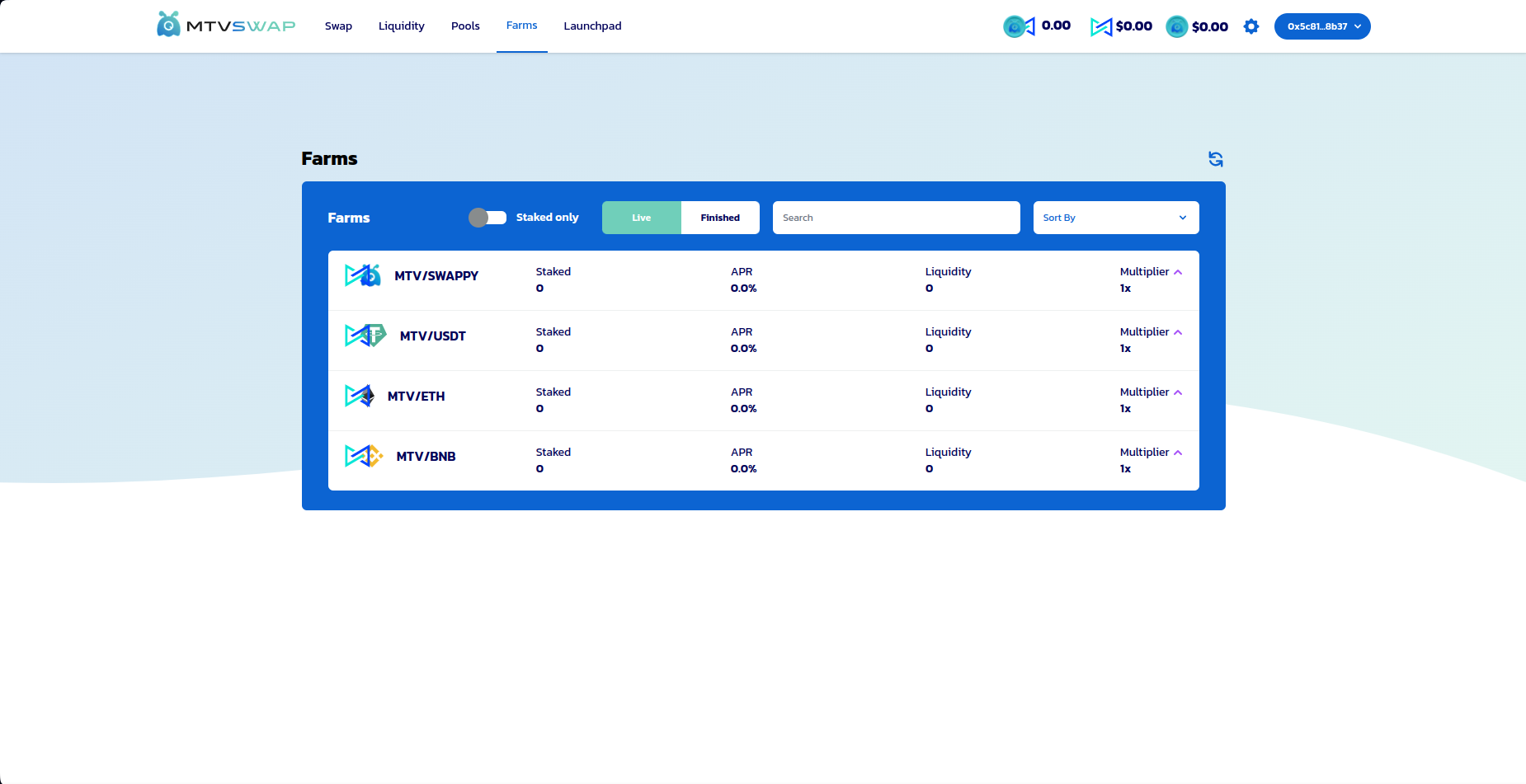
Task: Click the Liquidity label in MTV/ETH row
Action: point(949,392)
